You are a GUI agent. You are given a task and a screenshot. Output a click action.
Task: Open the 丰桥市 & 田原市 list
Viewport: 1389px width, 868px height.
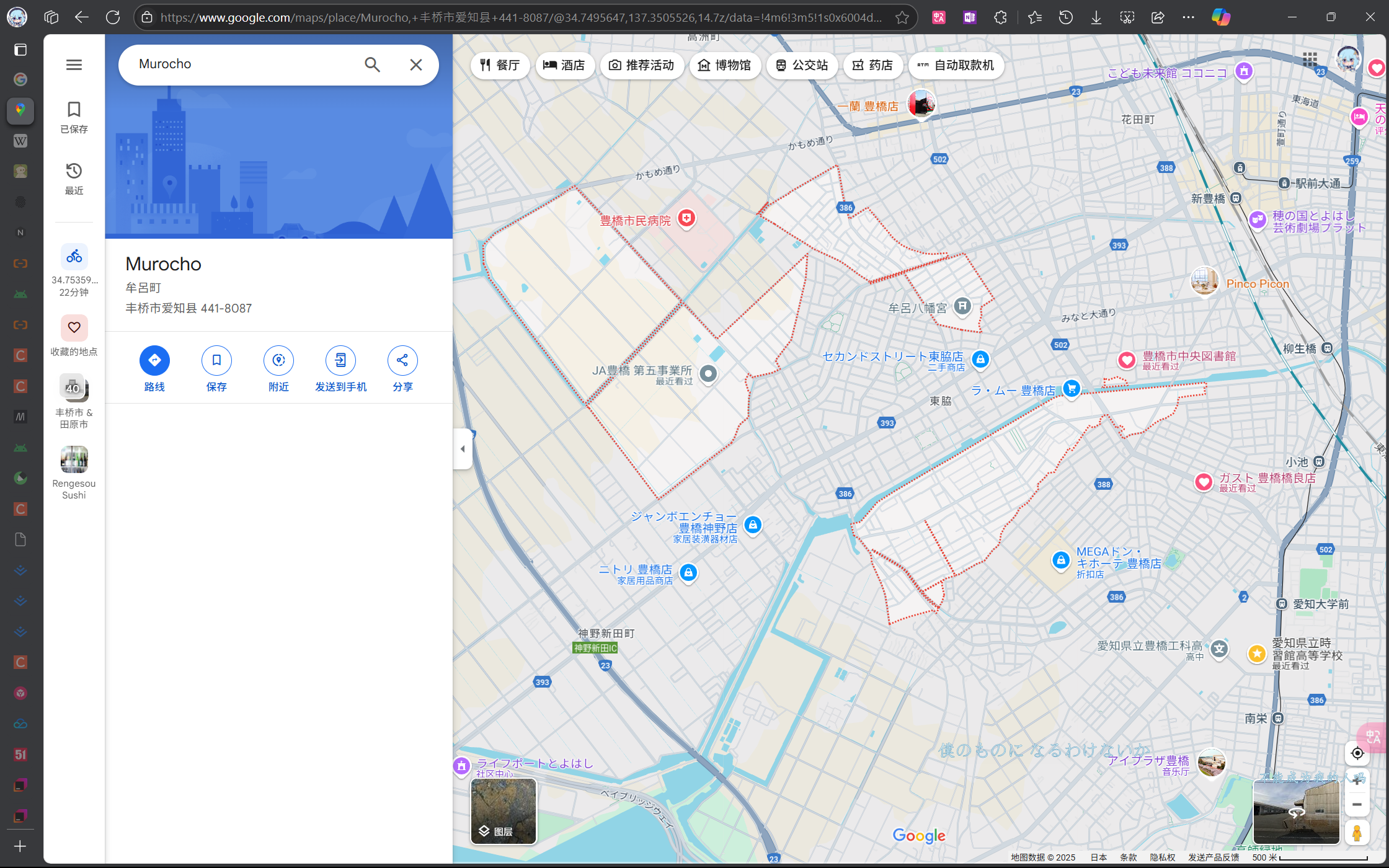point(74,401)
